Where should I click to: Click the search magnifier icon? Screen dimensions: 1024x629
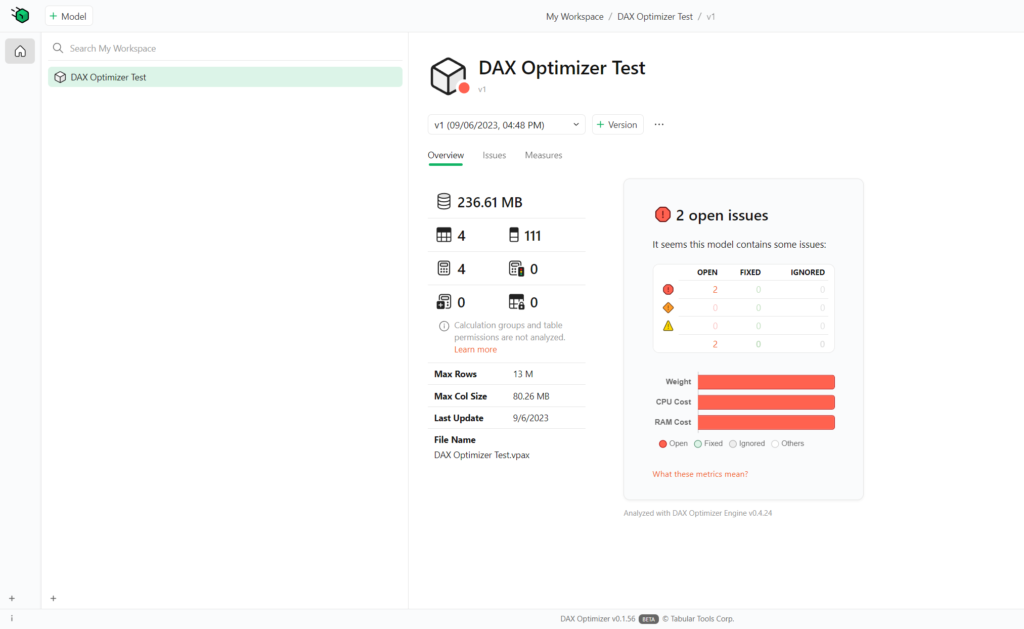(58, 48)
